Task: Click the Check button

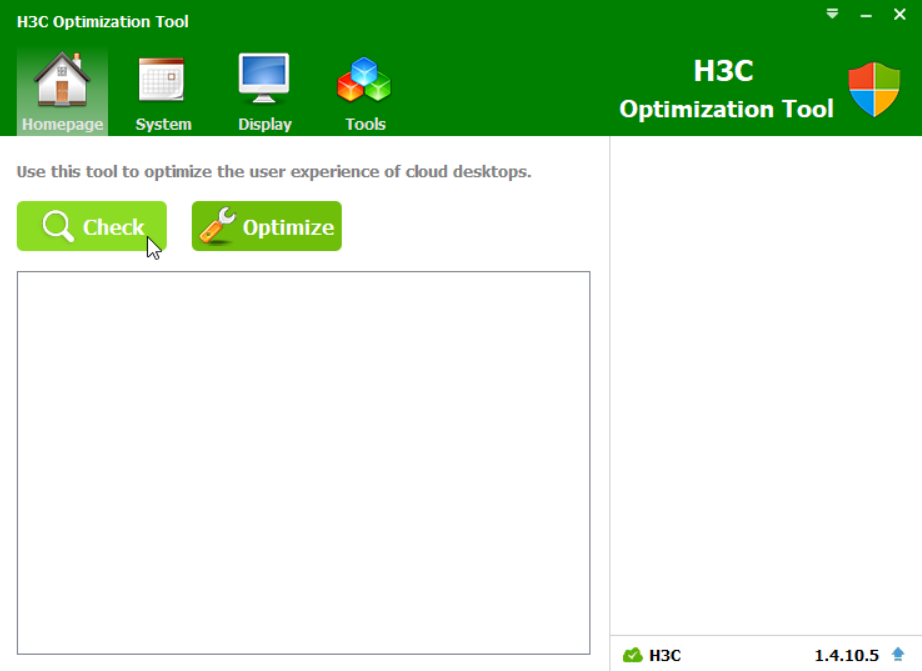Action: click(92, 226)
